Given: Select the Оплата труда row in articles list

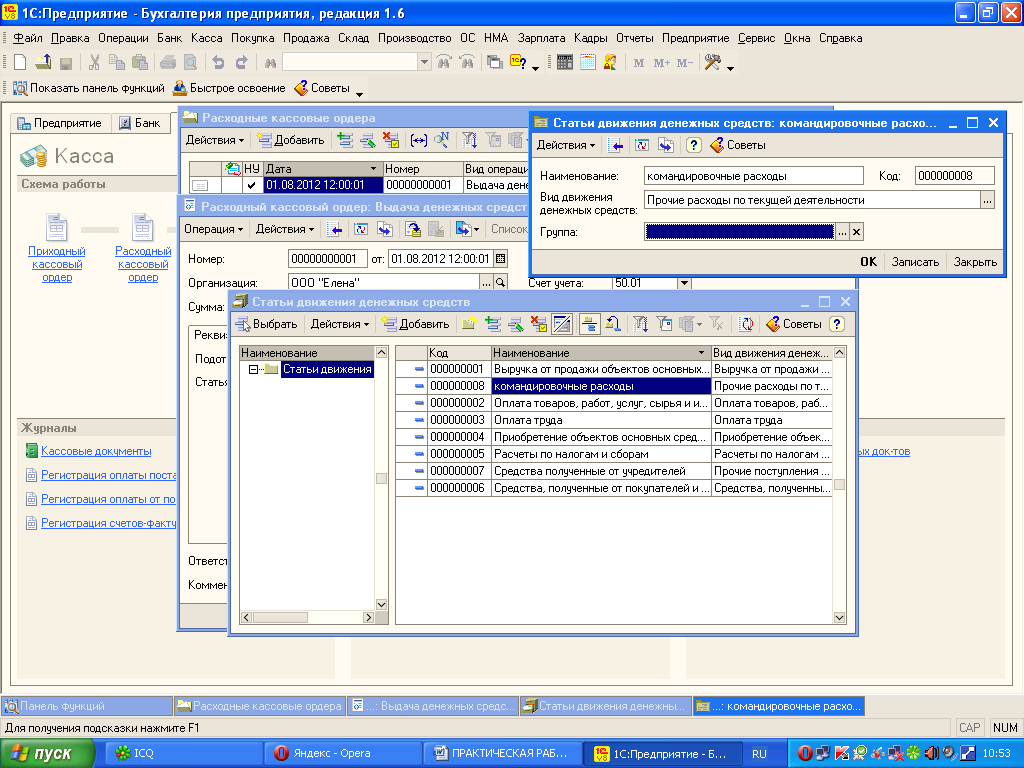Looking at the screenshot, I should point(614,420).
